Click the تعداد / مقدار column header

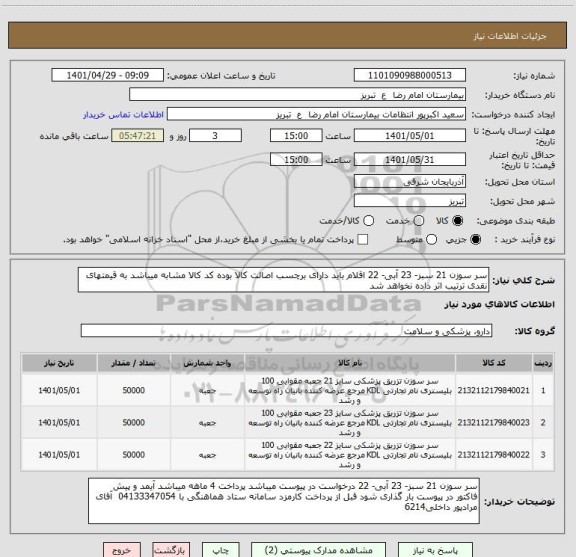133,363
